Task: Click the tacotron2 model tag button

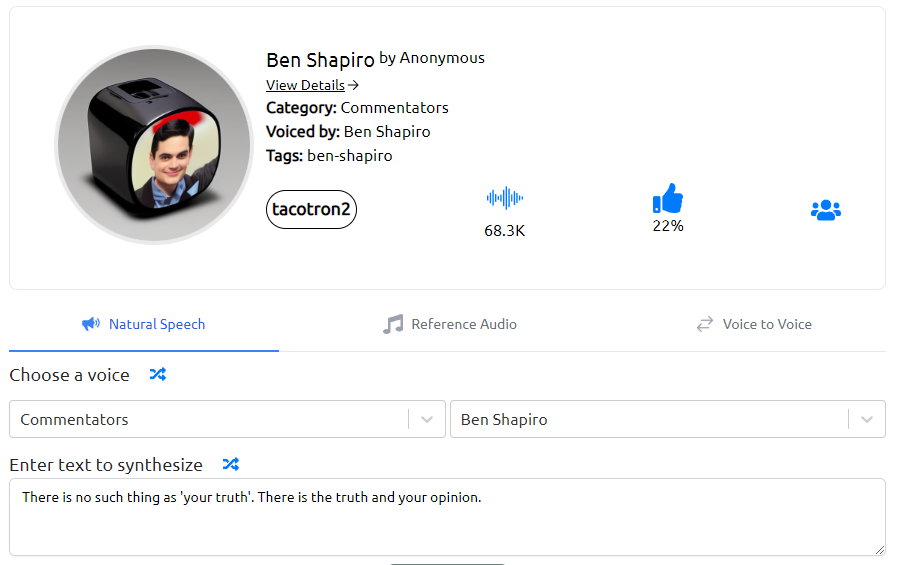Action: pyautogui.click(x=311, y=209)
